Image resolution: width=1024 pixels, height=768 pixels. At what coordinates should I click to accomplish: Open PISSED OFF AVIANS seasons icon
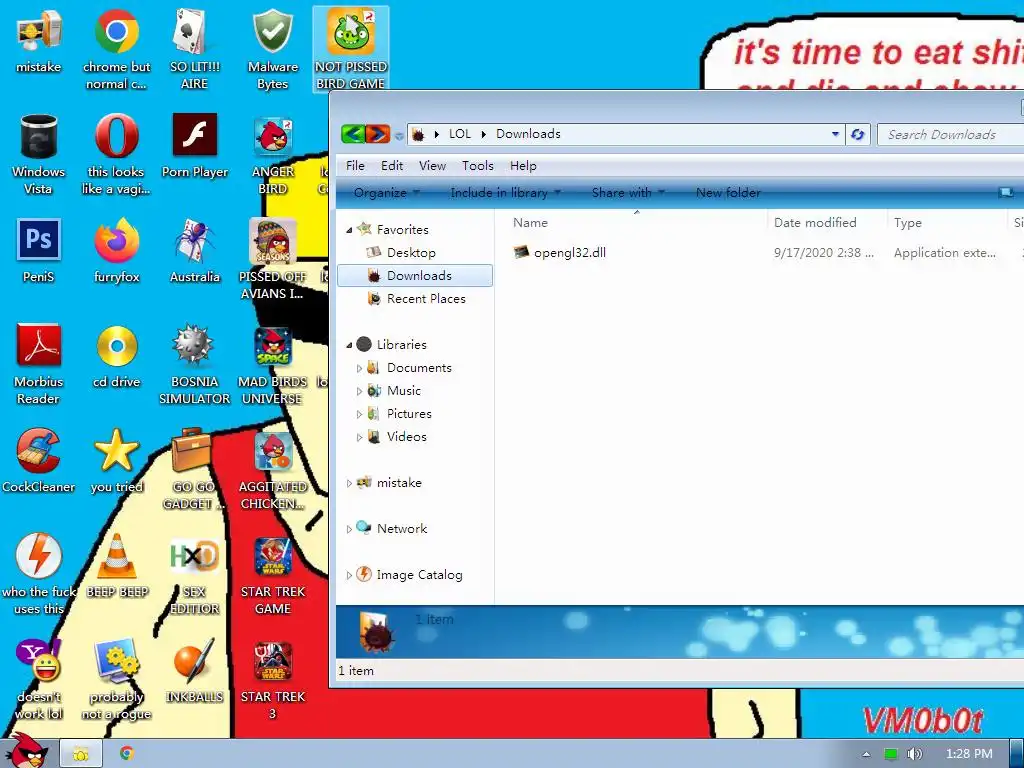point(272,259)
